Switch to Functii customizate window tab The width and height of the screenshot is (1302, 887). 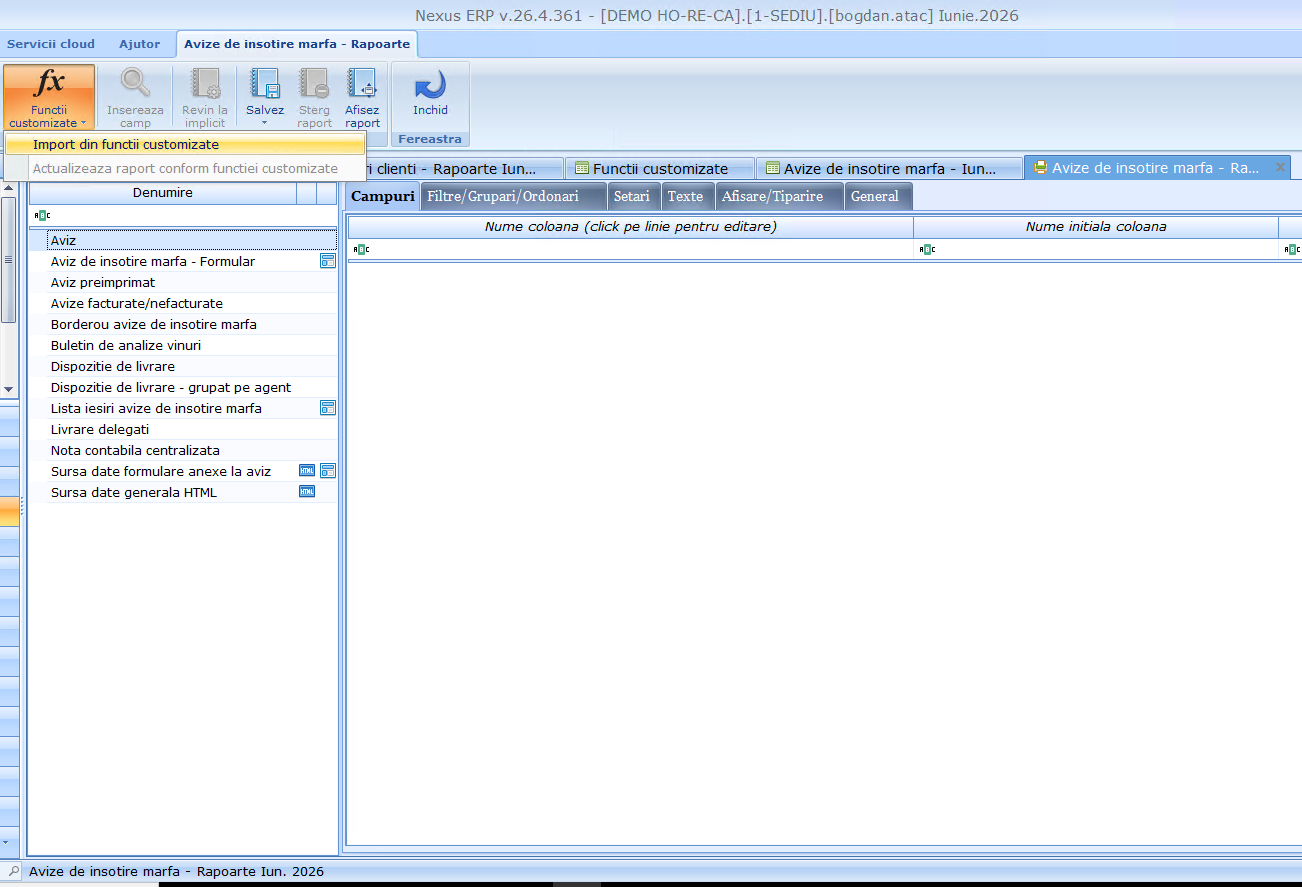point(660,169)
